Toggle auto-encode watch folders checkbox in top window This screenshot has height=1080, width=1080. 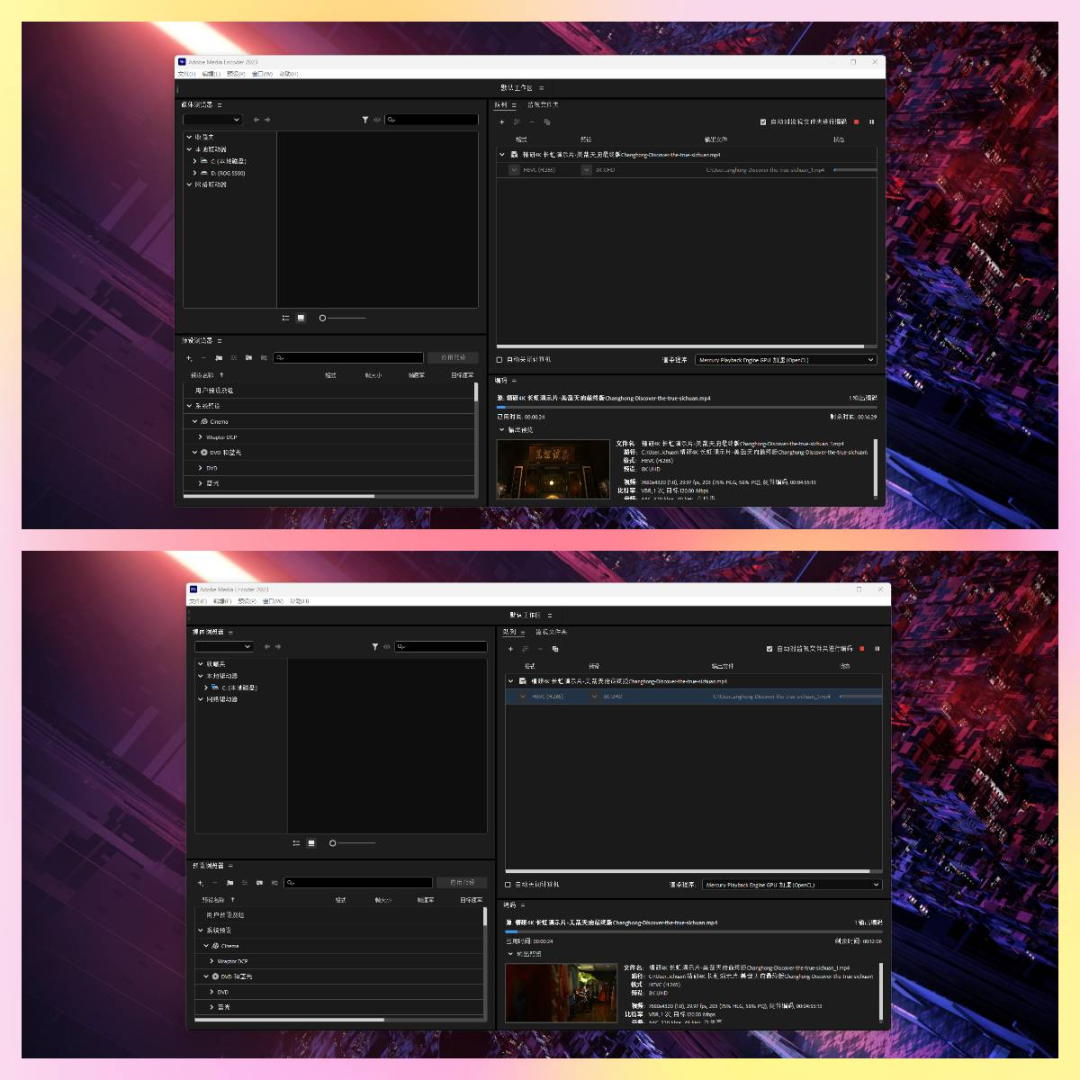[763, 122]
